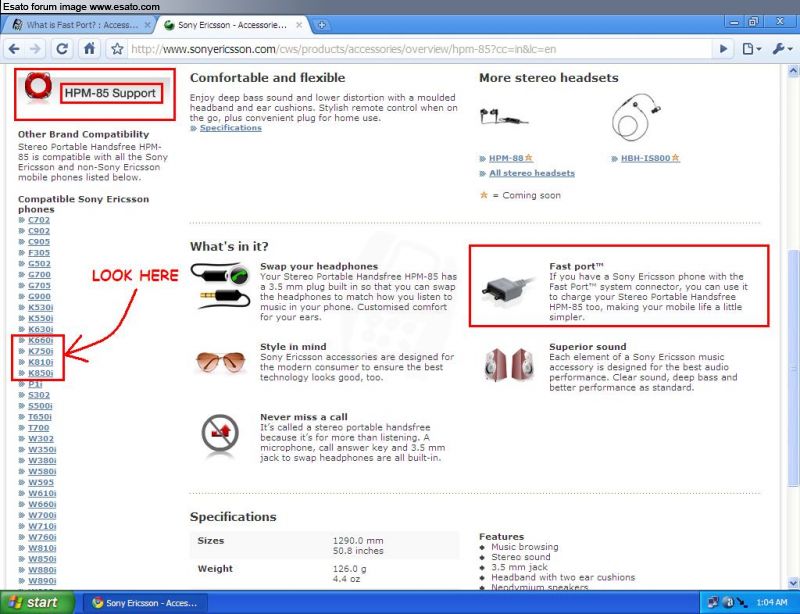Image resolution: width=800 pixels, height=614 pixels.
Task: Open the C702 phone link
Action: [39, 220]
